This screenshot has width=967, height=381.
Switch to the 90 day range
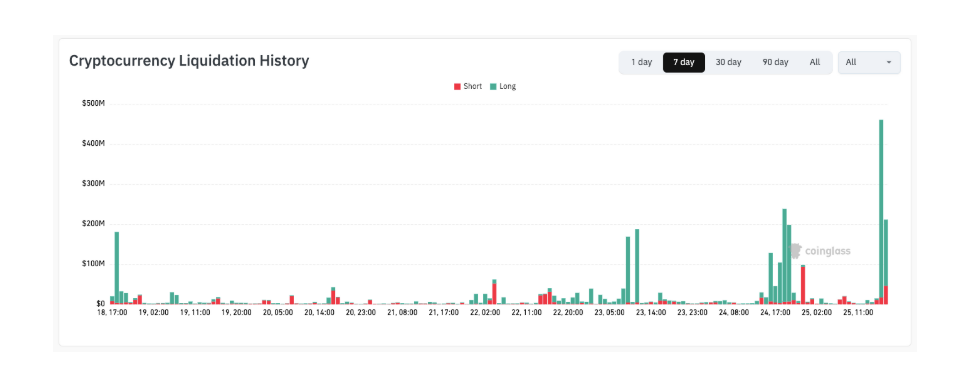coord(775,62)
